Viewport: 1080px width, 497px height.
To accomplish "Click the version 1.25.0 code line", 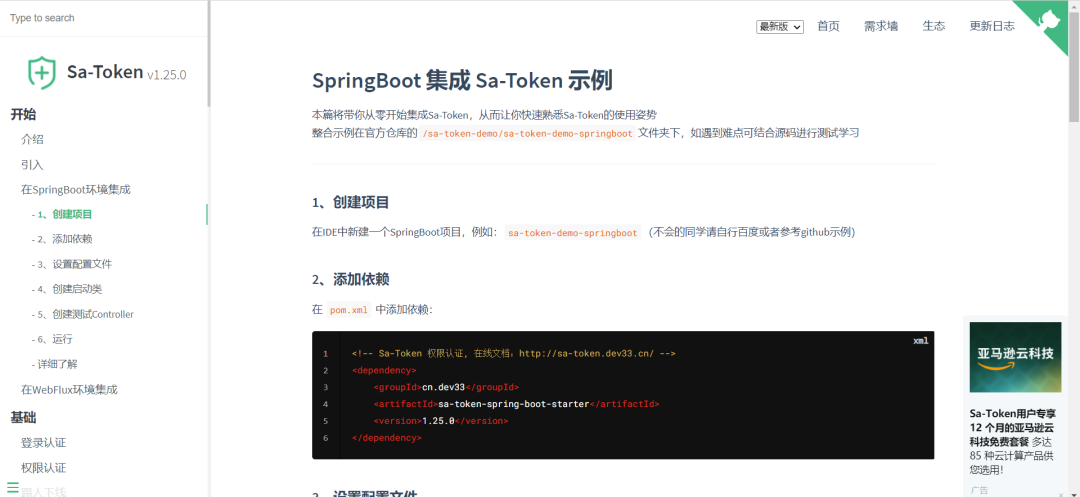I will coord(441,421).
